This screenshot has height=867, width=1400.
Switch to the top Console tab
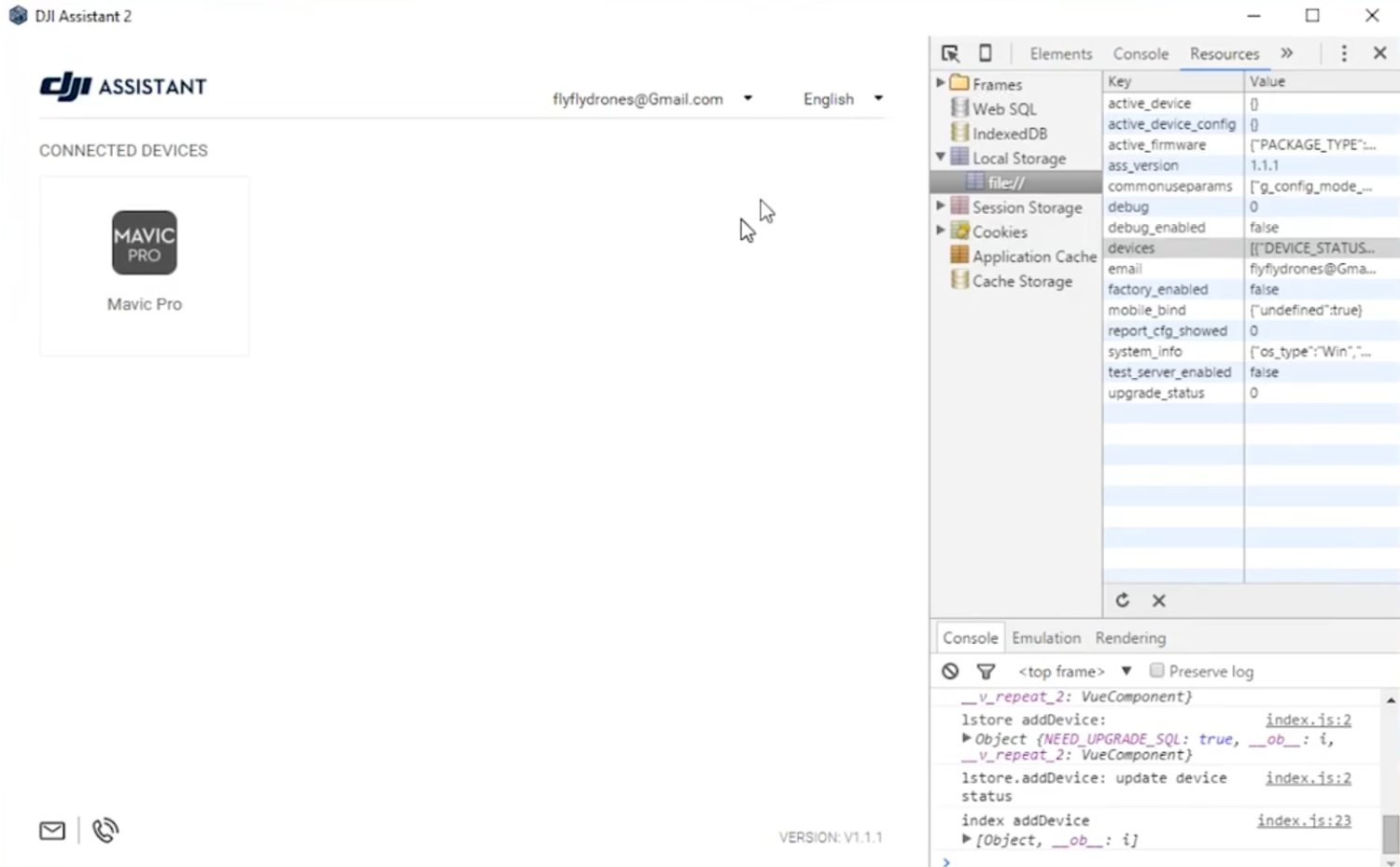[1141, 54]
